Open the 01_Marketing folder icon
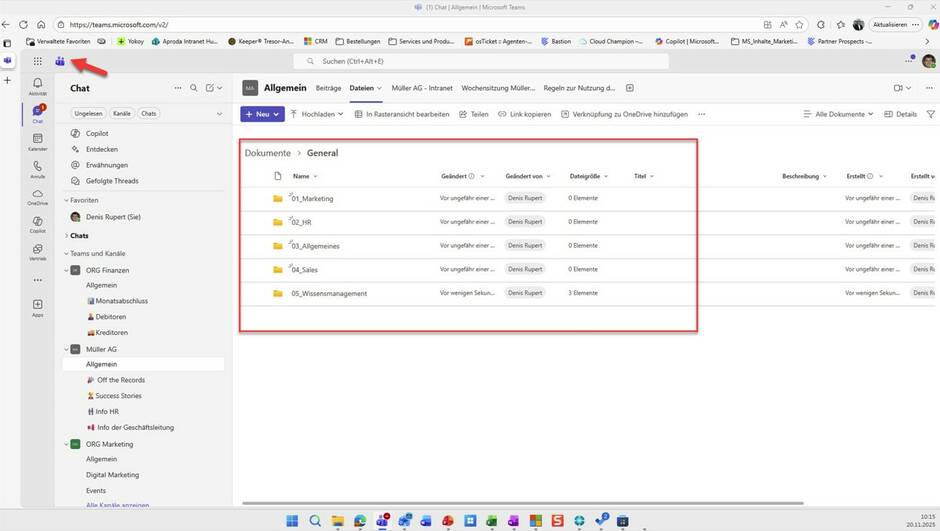The image size is (940, 531). 278,198
